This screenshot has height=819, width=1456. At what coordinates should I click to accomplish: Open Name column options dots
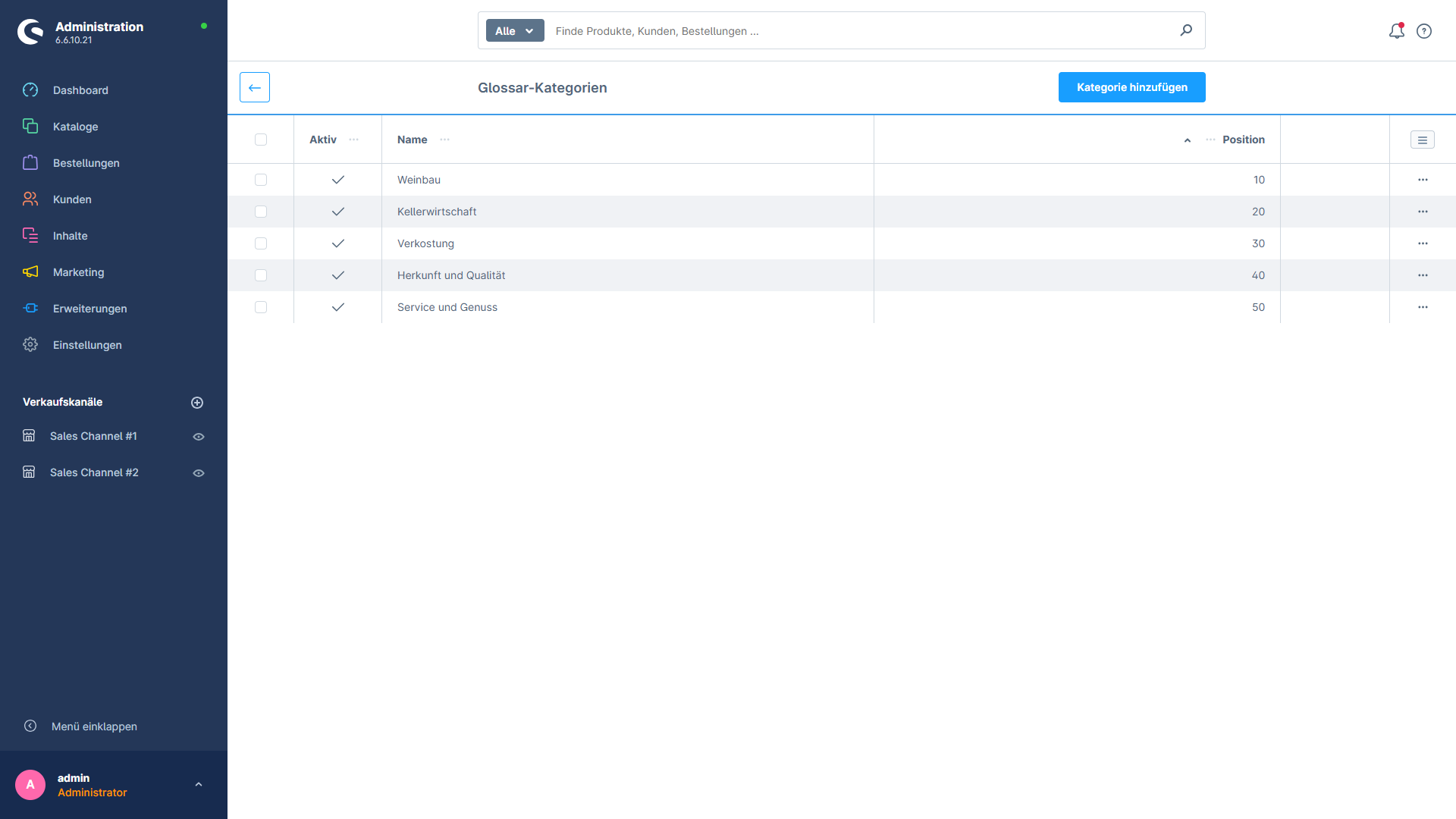444,140
